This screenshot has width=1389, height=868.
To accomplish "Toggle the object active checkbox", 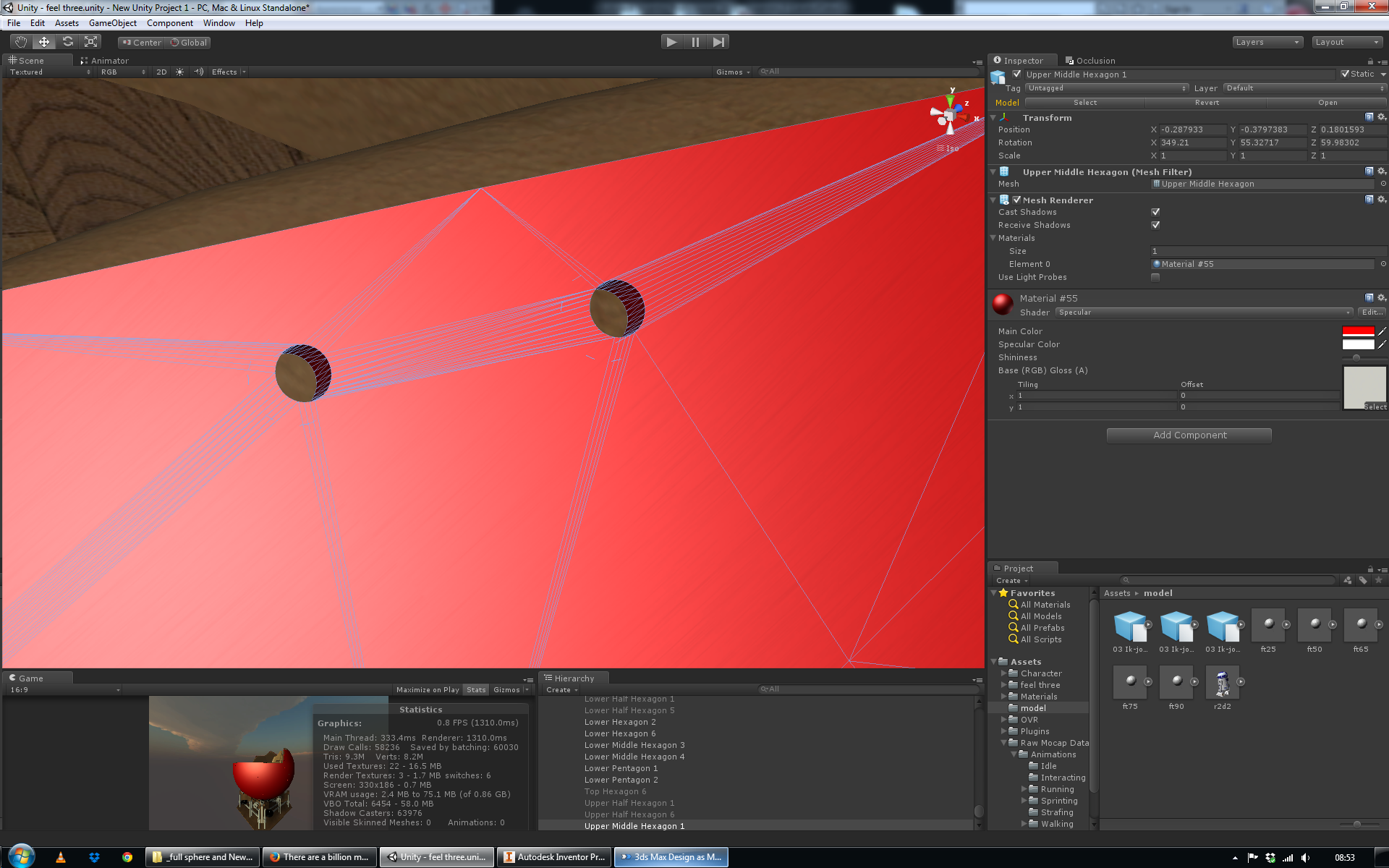I will 1017,74.
